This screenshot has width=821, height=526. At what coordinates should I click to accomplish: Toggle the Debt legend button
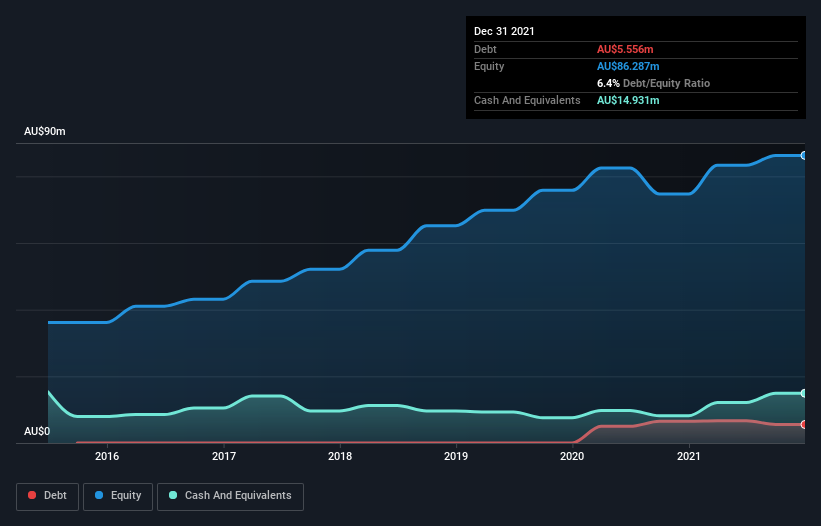(47, 496)
